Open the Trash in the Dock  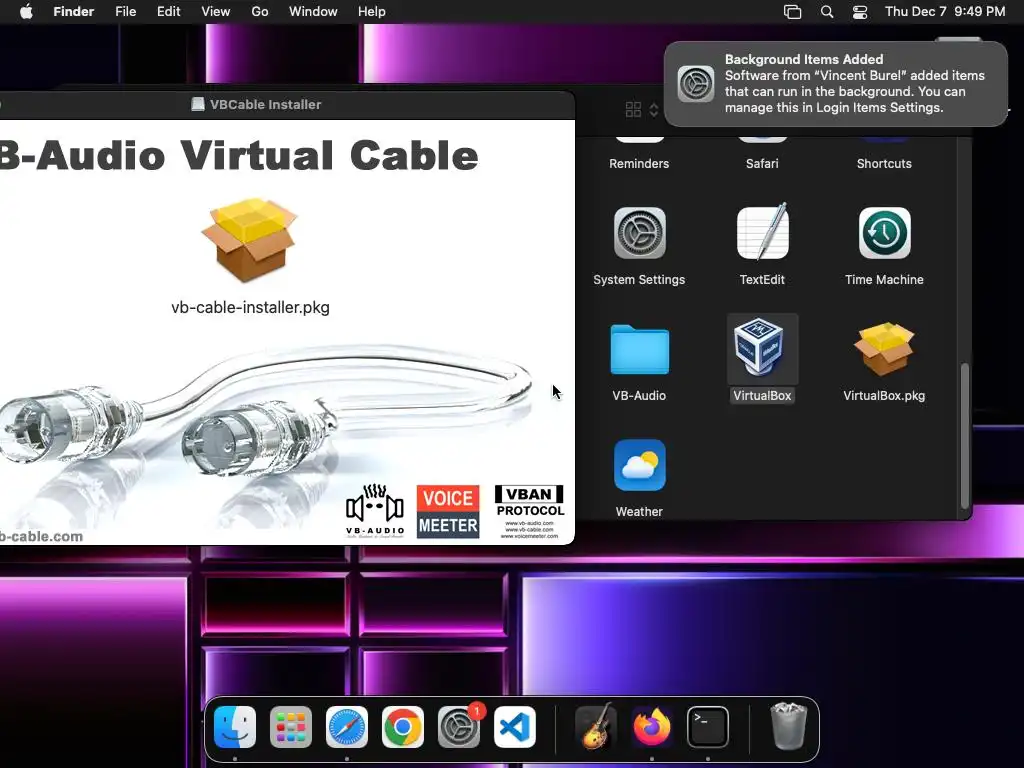[x=789, y=727]
